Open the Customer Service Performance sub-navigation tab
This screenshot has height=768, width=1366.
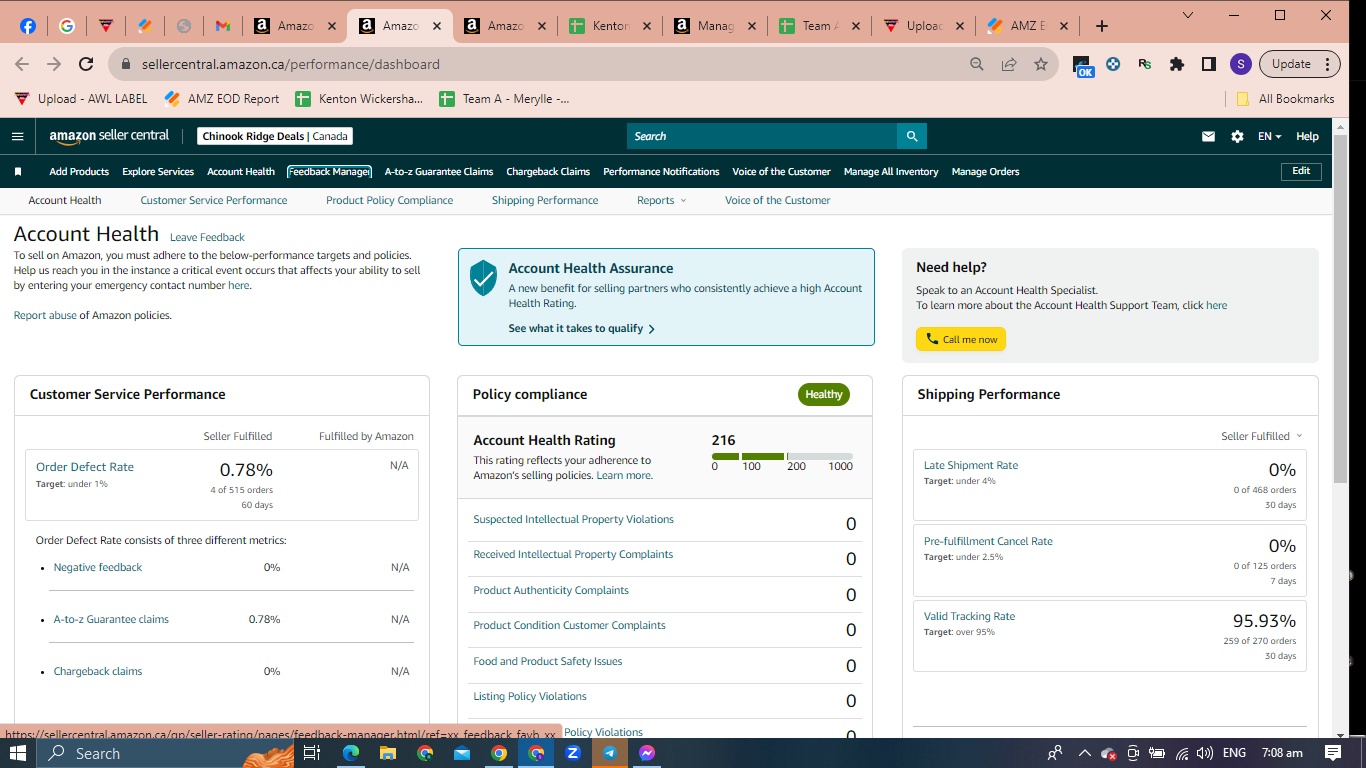coord(213,200)
